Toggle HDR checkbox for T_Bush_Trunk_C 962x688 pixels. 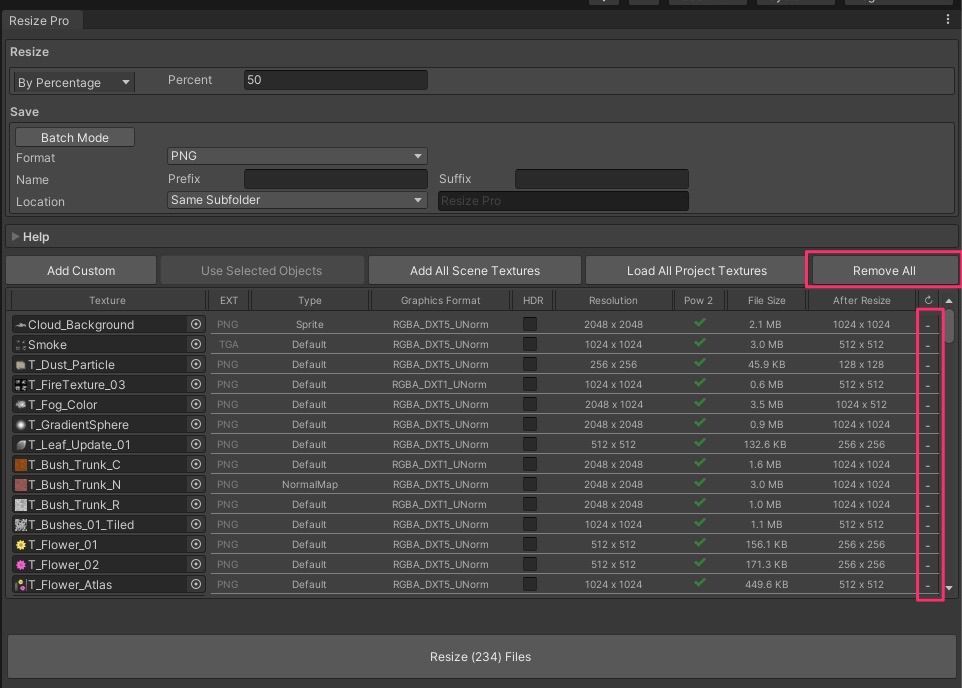[x=530, y=465]
